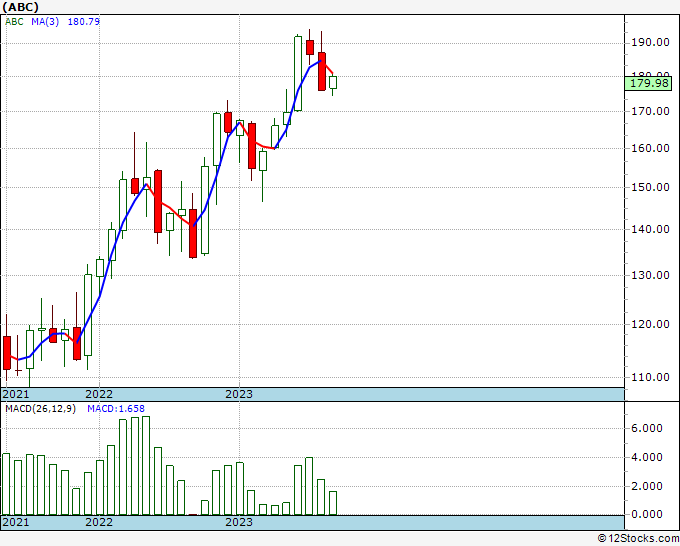Click the green ABC legend label
The width and height of the screenshot is (680, 546).
[14, 21]
